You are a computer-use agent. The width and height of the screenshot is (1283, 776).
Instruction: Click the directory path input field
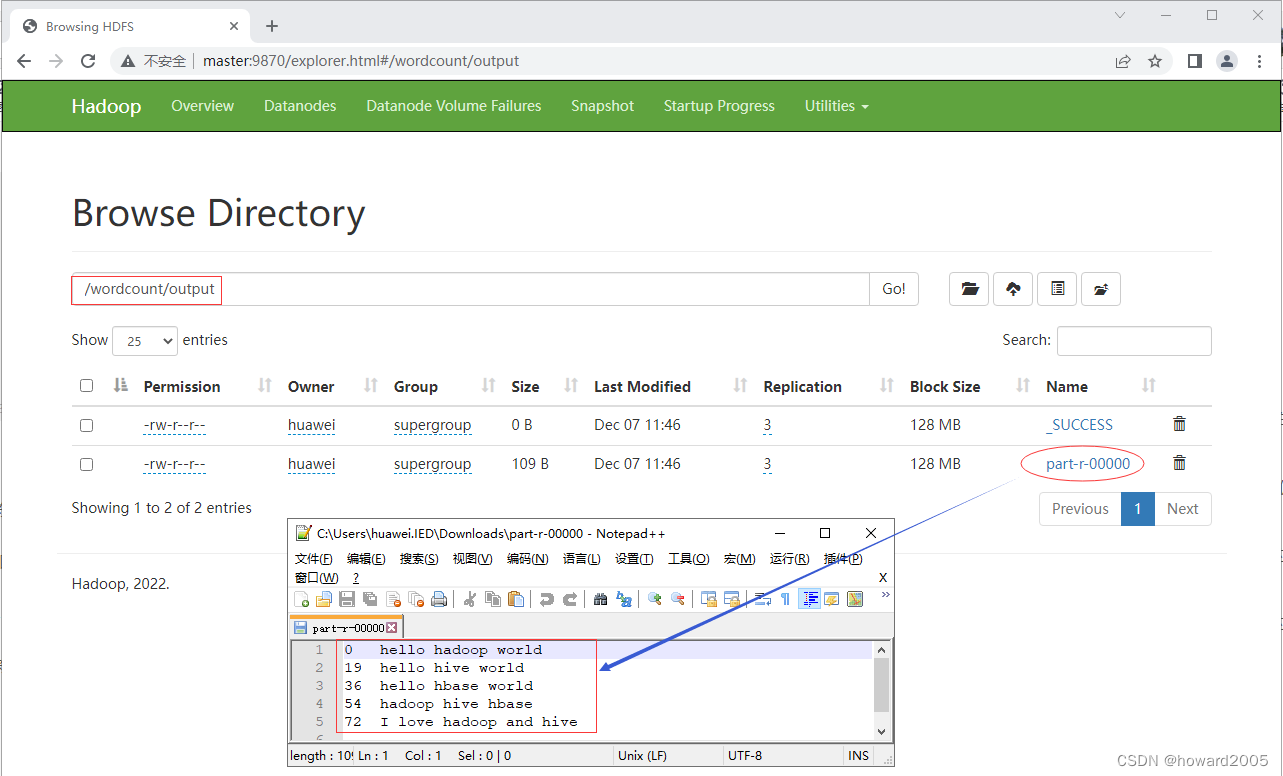[470, 289]
